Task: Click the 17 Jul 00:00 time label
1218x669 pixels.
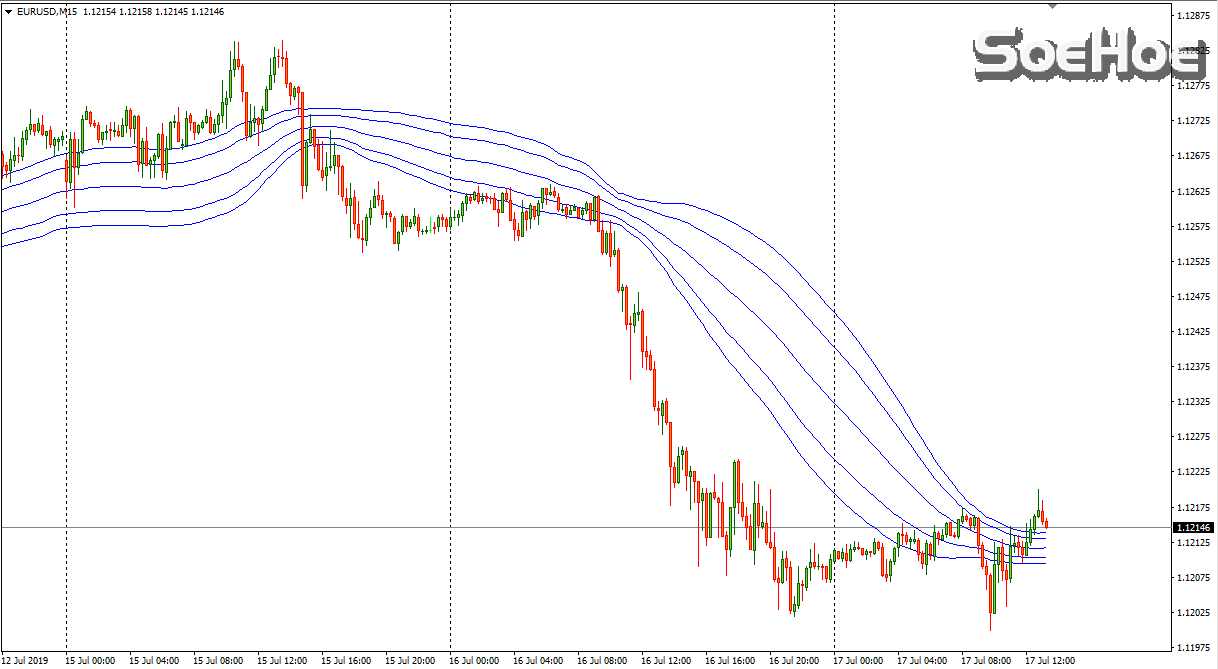Action: coord(858,661)
